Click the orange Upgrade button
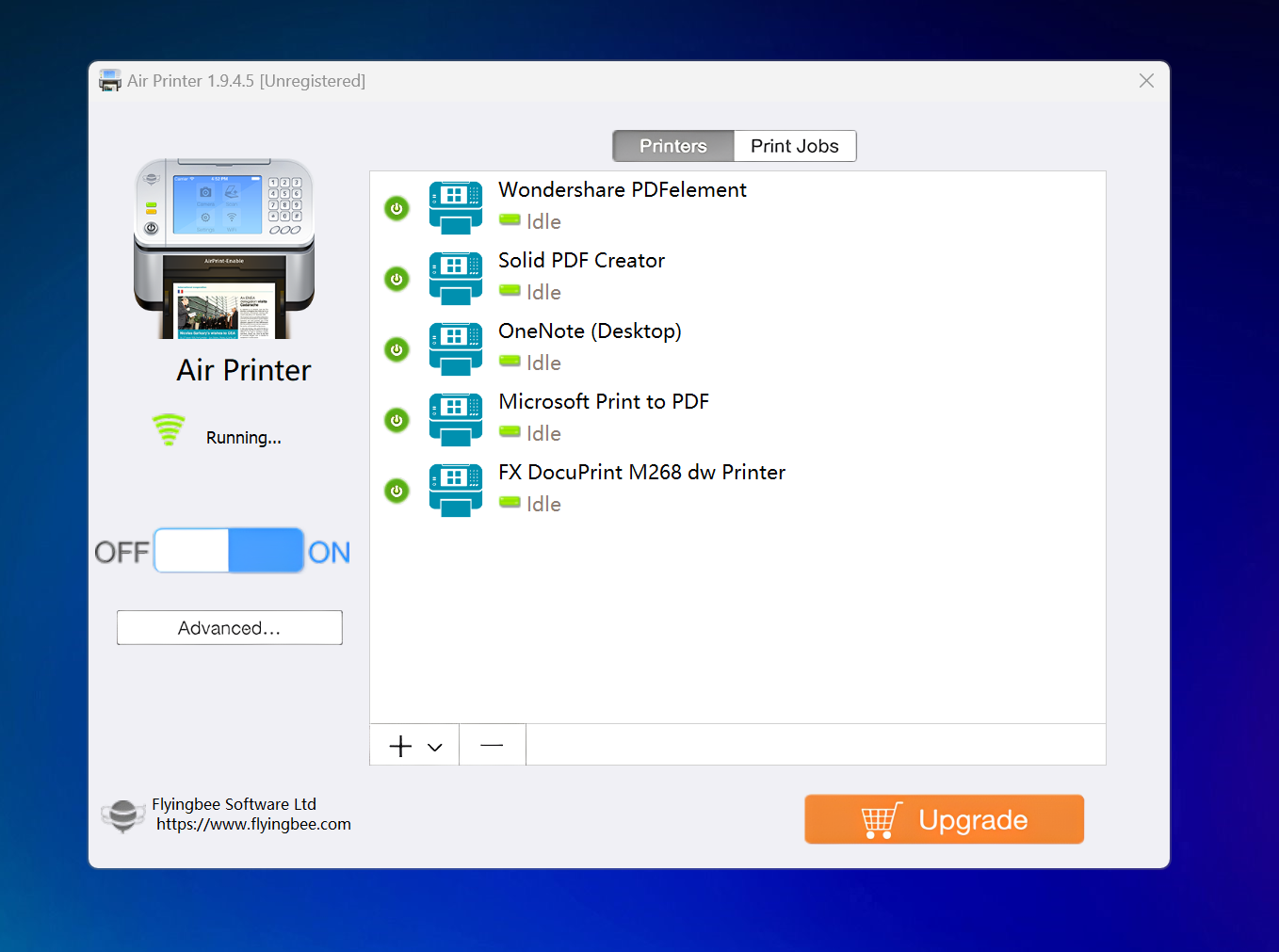 tap(944, 819)
